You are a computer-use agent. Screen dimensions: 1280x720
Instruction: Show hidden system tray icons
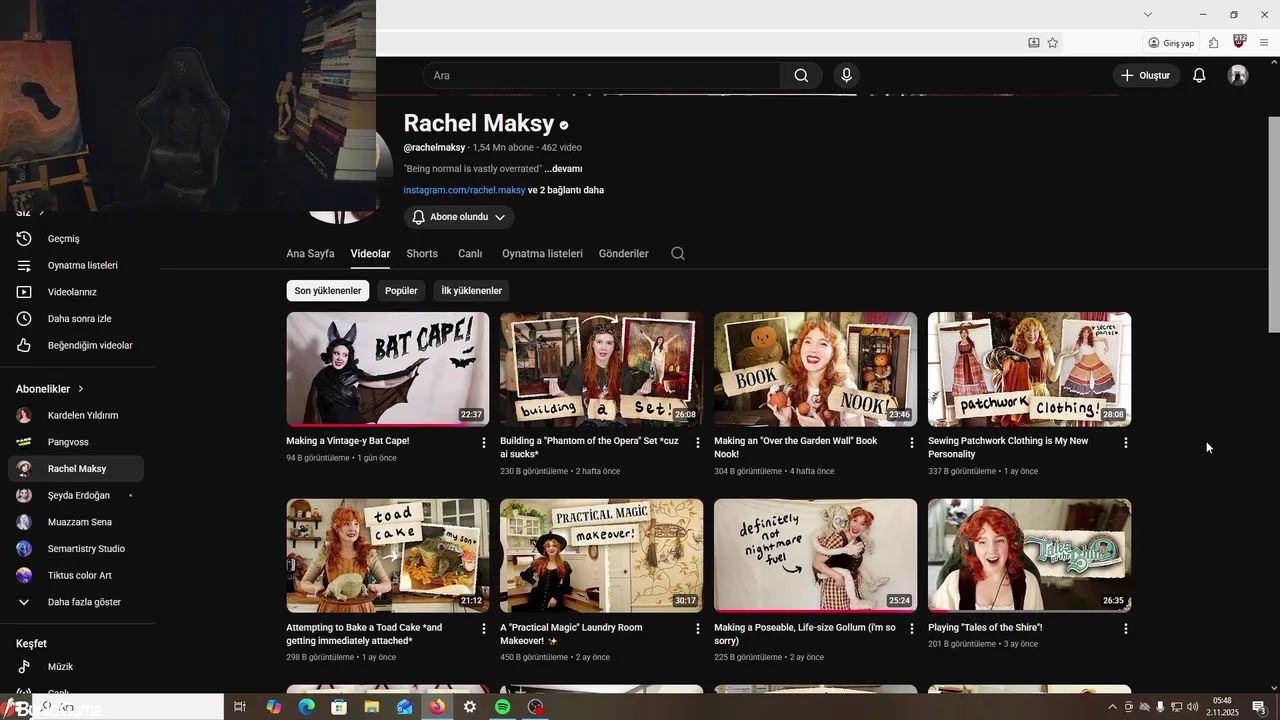point(1113,707)
